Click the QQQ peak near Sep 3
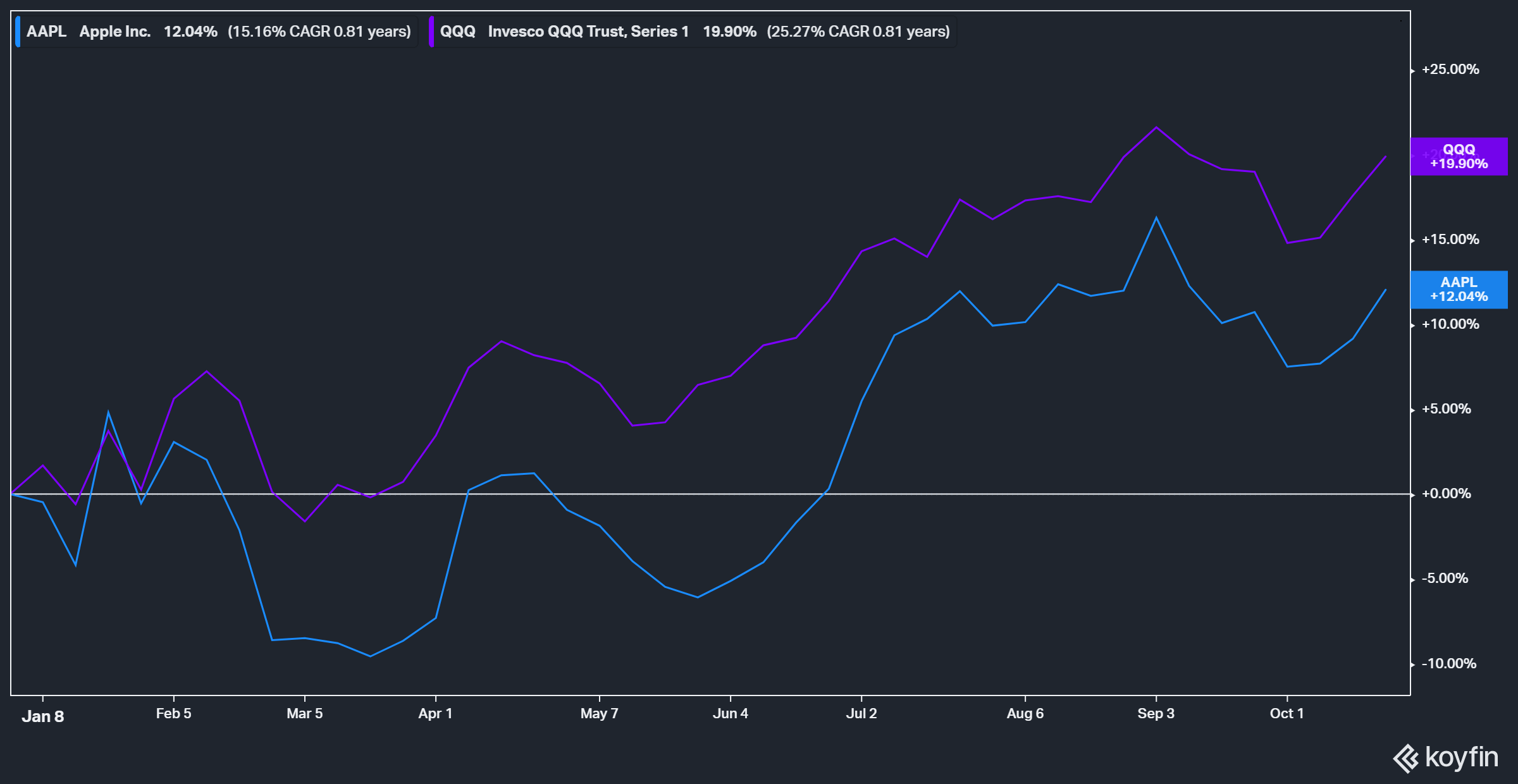The width and height of the screenshot is (1518, 784). [x=1156, y=128]
